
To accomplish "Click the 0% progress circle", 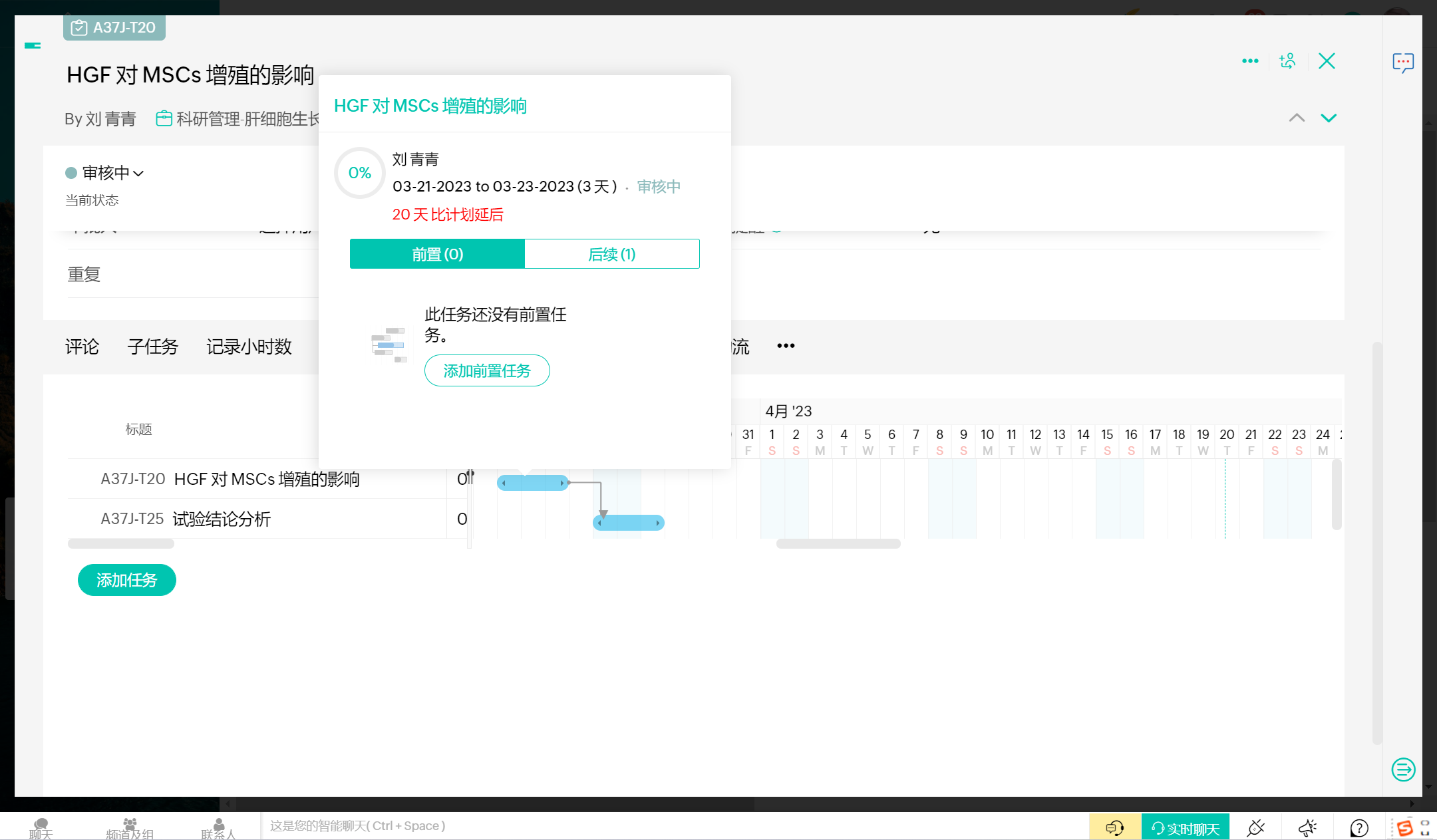I will [359, 173].
